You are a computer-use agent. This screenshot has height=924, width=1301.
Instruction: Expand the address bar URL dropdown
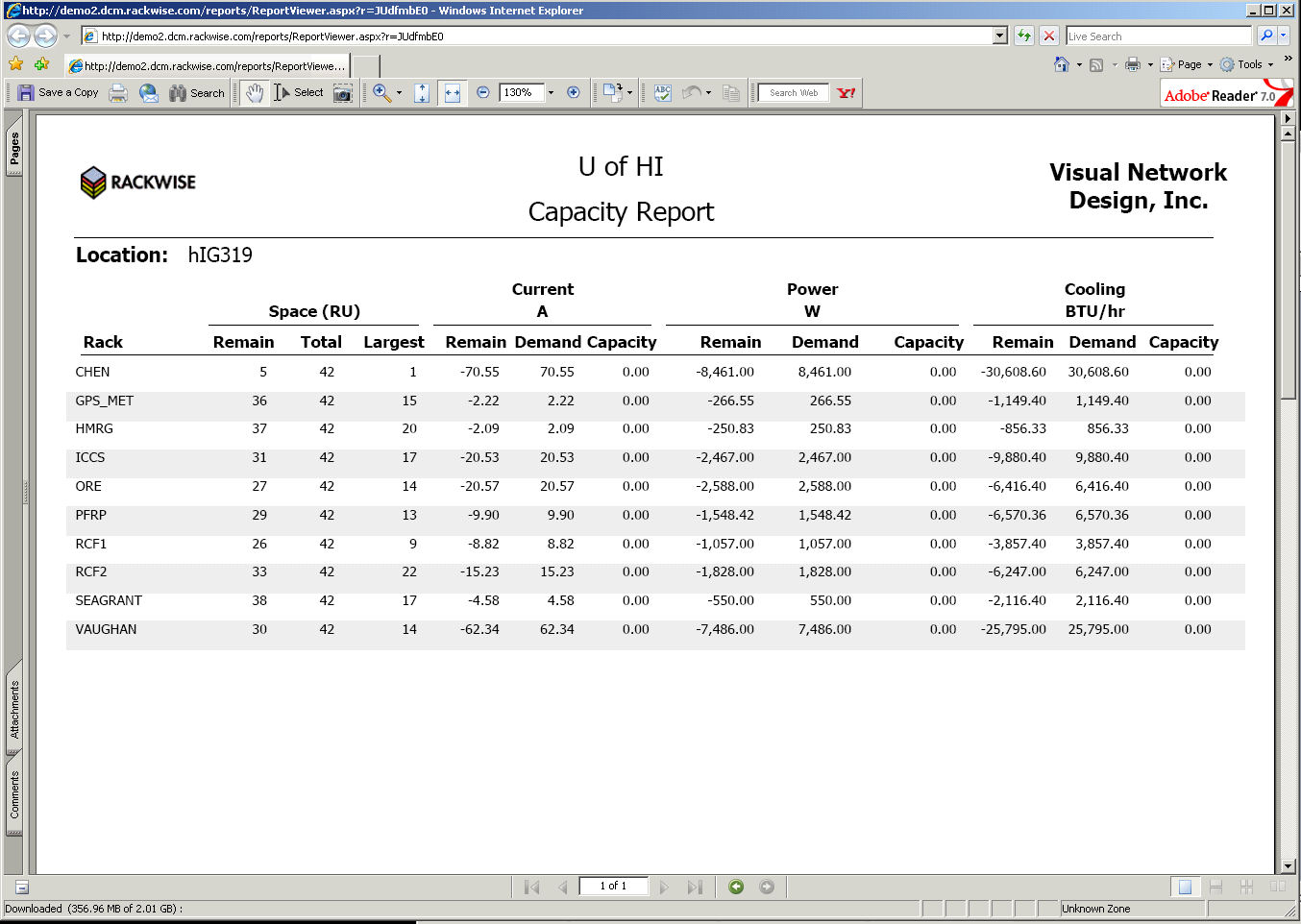click(x=1000, y=36)
